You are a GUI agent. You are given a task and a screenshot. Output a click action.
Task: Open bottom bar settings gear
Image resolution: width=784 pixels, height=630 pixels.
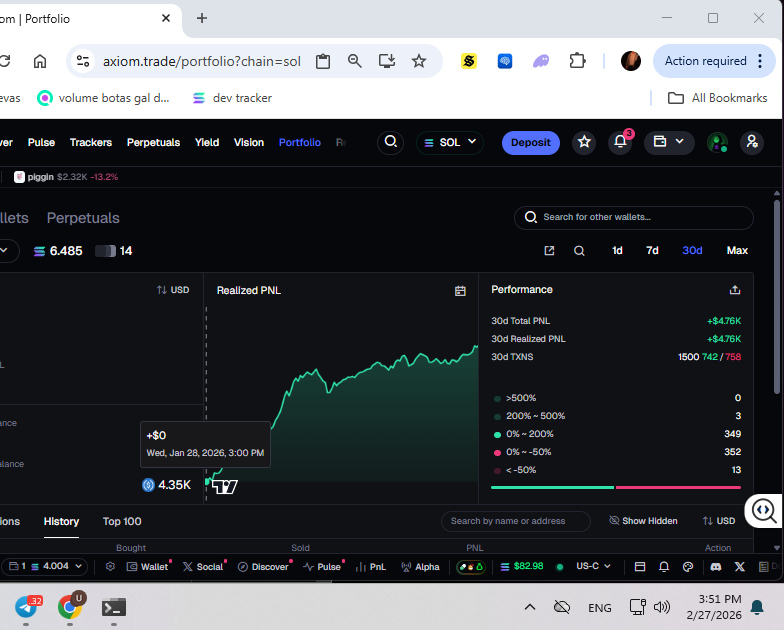(x=110, y=566)
